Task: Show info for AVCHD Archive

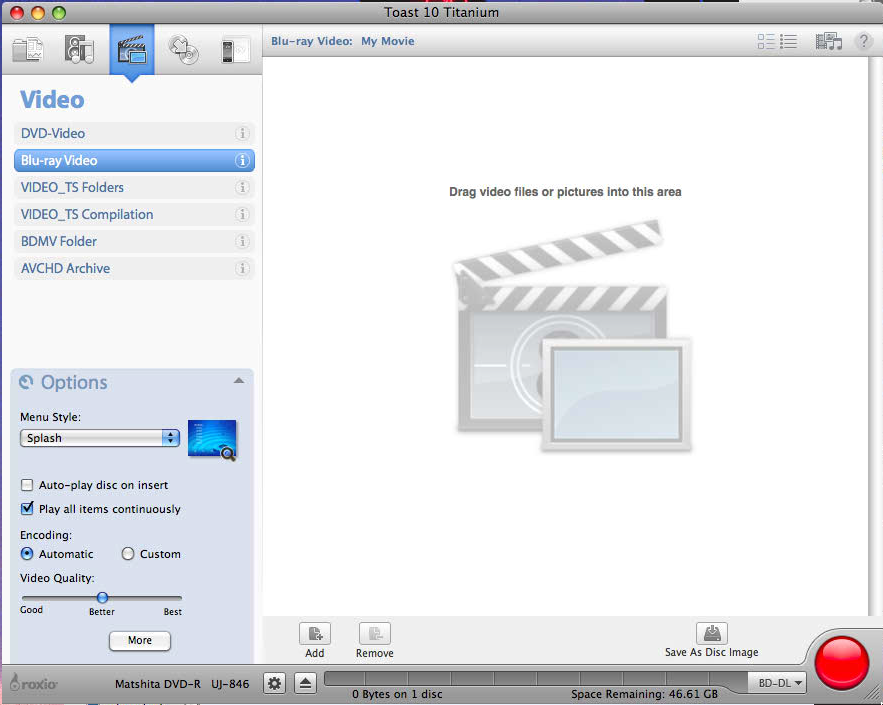Action: pos(242,269)
